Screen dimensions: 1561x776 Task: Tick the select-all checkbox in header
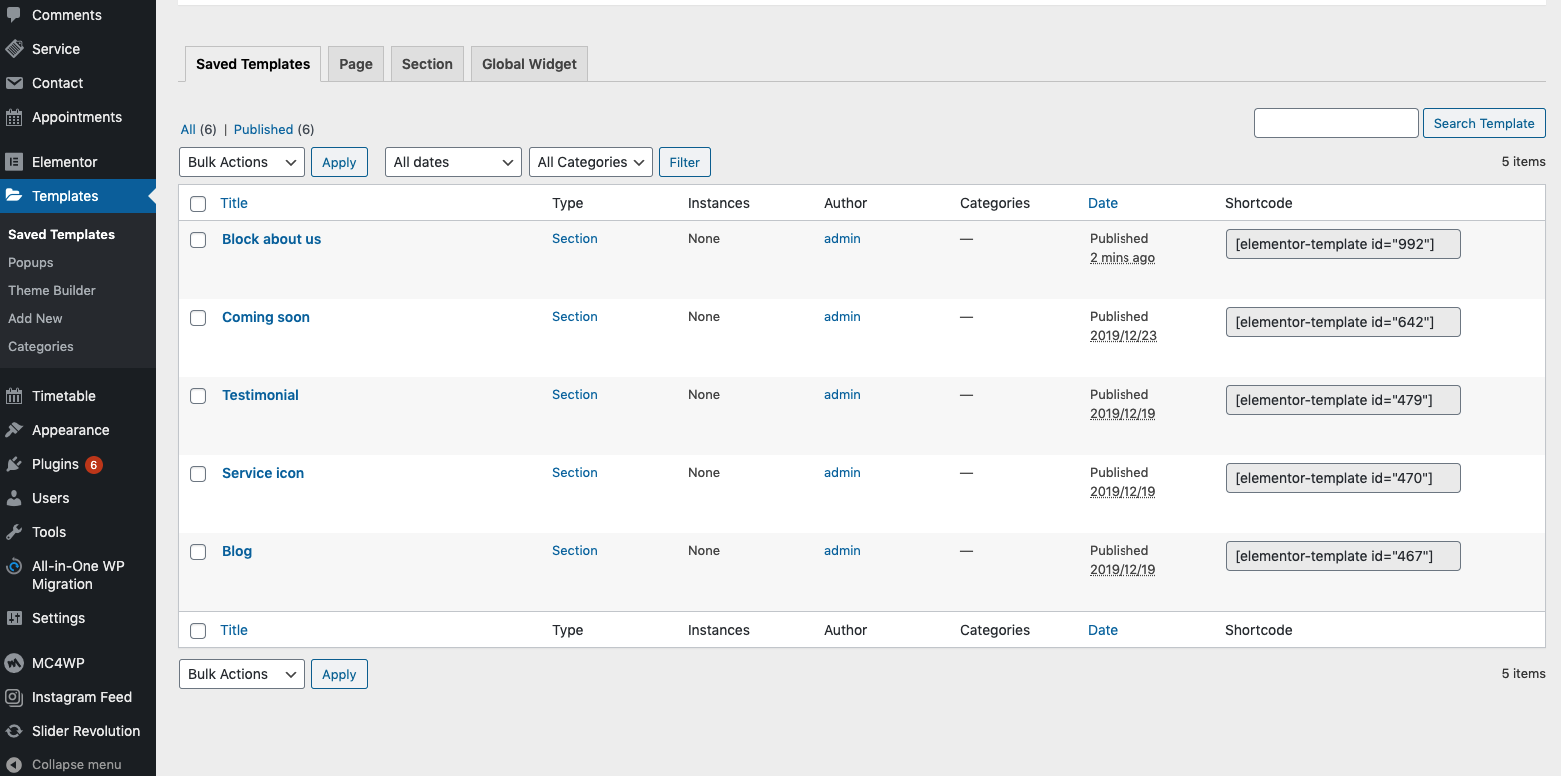pos(198,204)
